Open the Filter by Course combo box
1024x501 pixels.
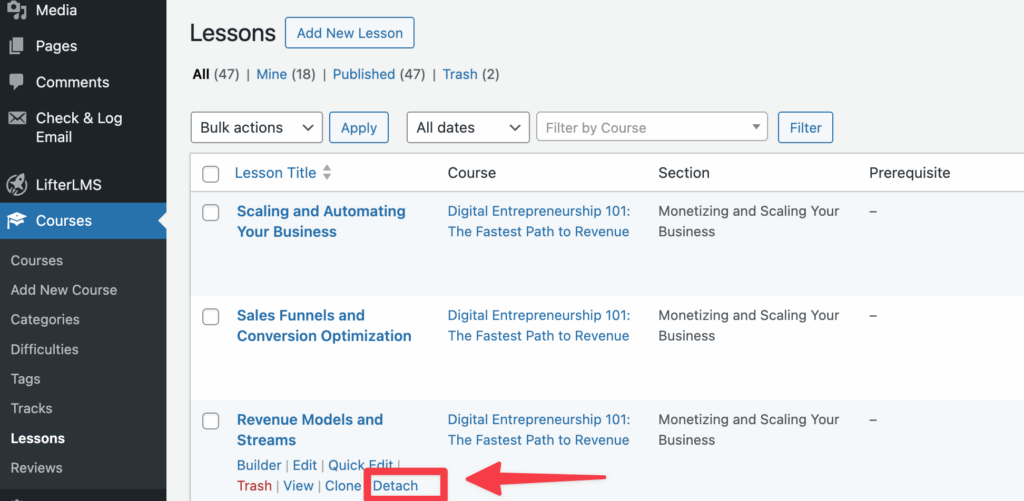652,128
